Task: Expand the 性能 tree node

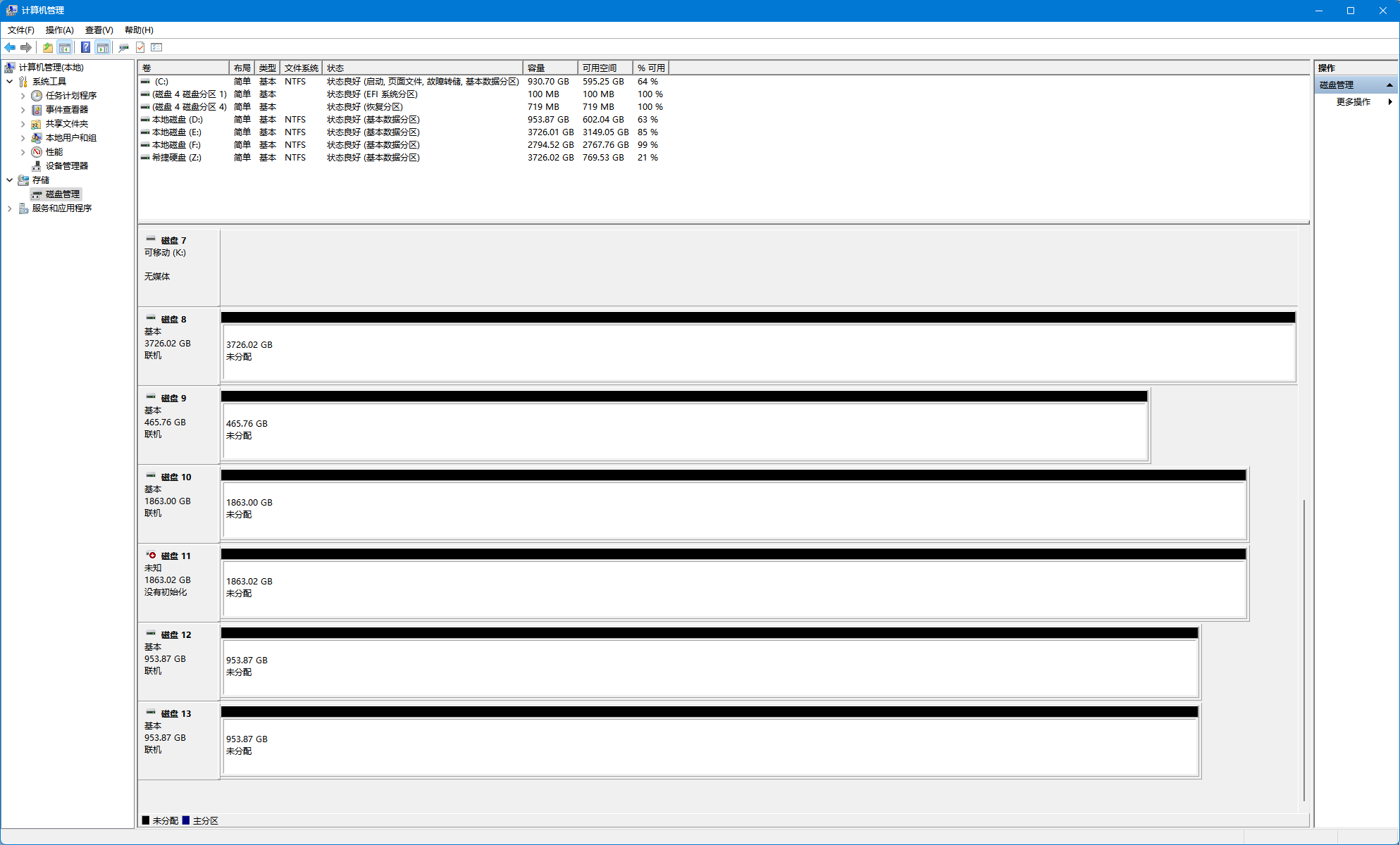Action: pyautogui.click(x=23, y=152)
